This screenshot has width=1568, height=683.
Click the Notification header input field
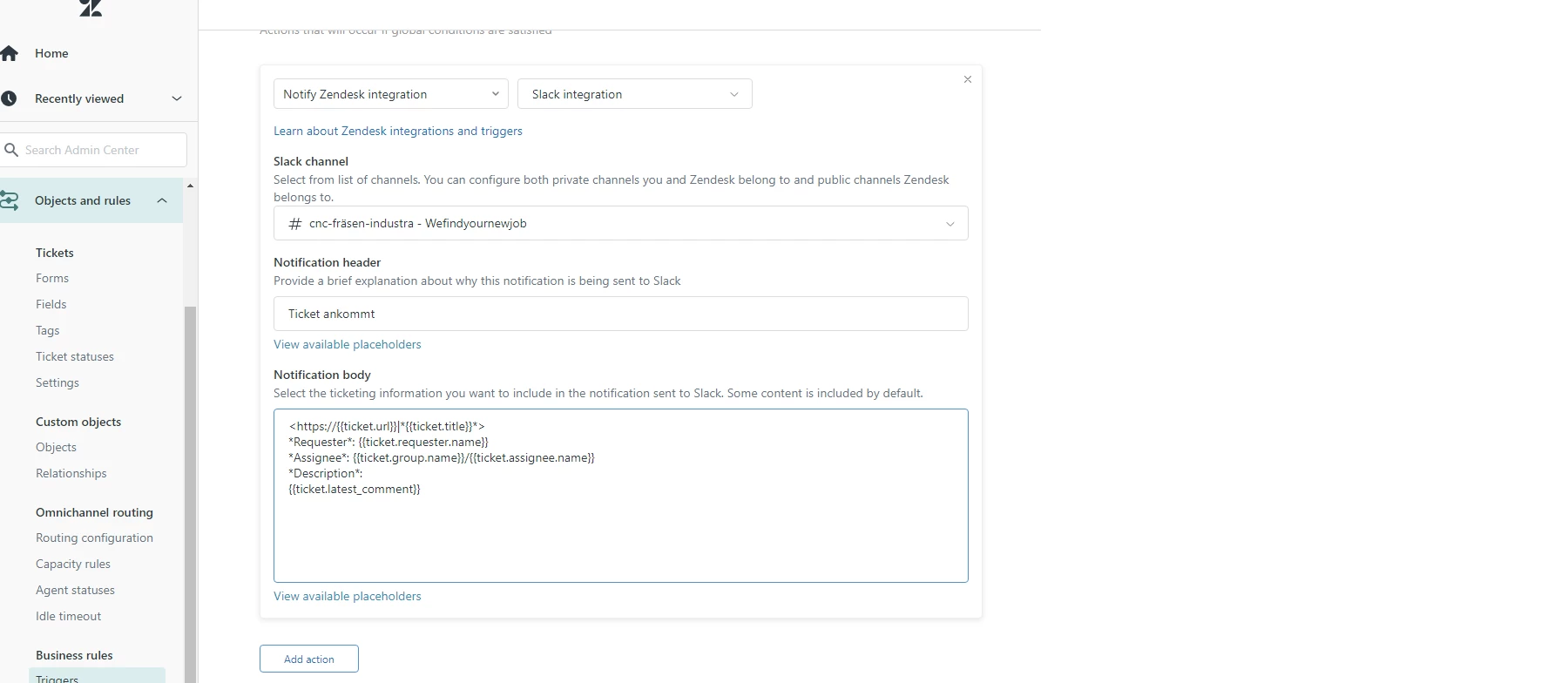point(621,314)
